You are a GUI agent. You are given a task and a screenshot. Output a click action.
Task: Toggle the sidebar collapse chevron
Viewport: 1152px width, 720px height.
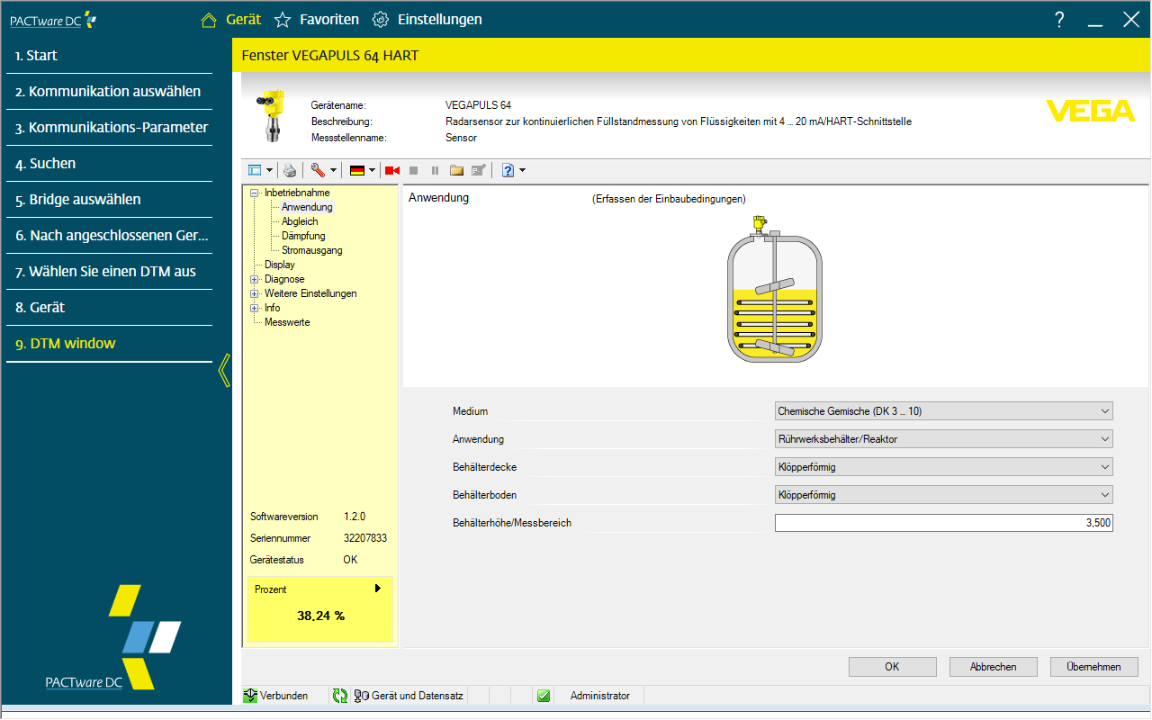click(224, 371)
